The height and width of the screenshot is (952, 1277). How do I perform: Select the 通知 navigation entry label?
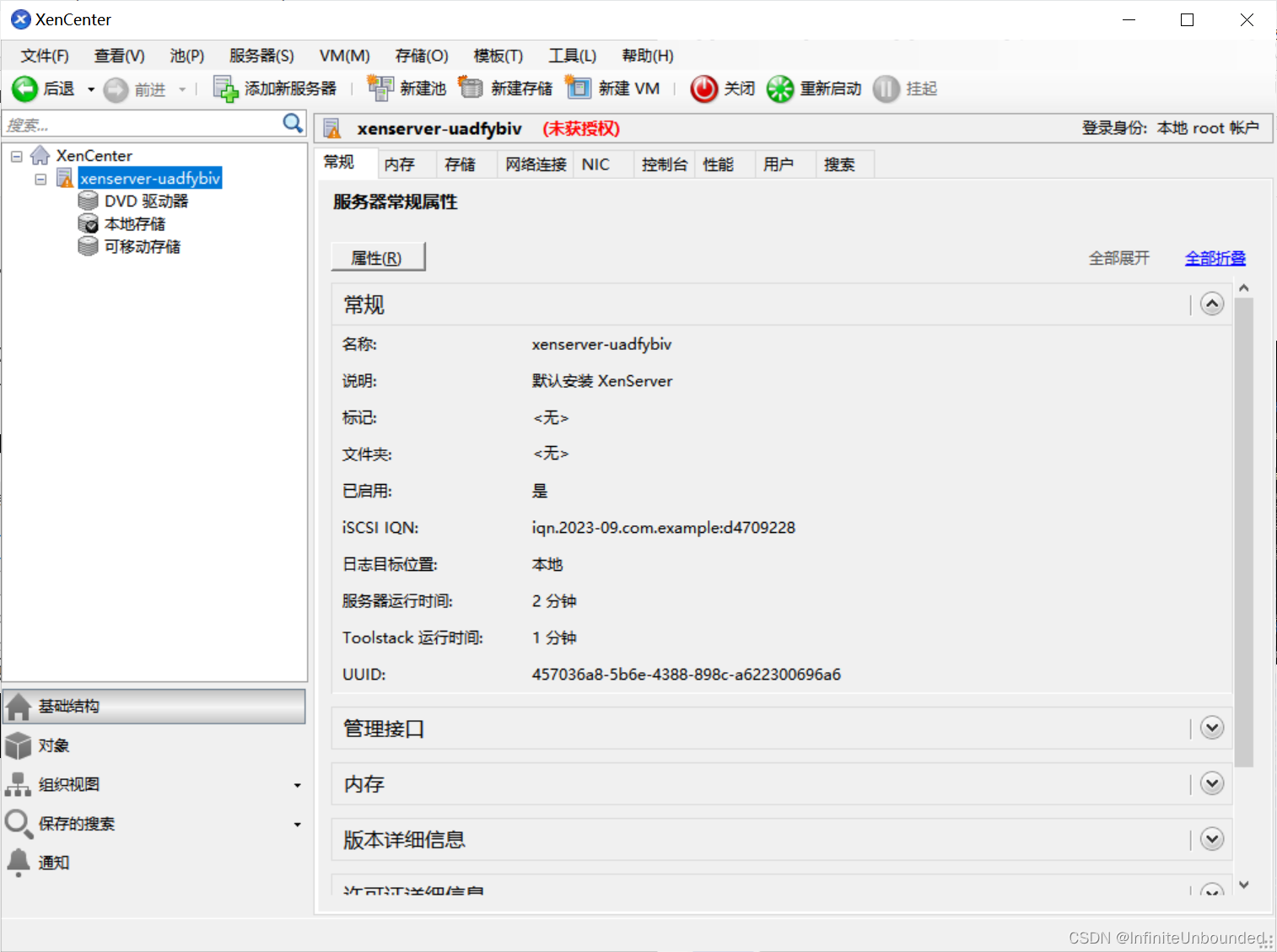tap(54, 863)
